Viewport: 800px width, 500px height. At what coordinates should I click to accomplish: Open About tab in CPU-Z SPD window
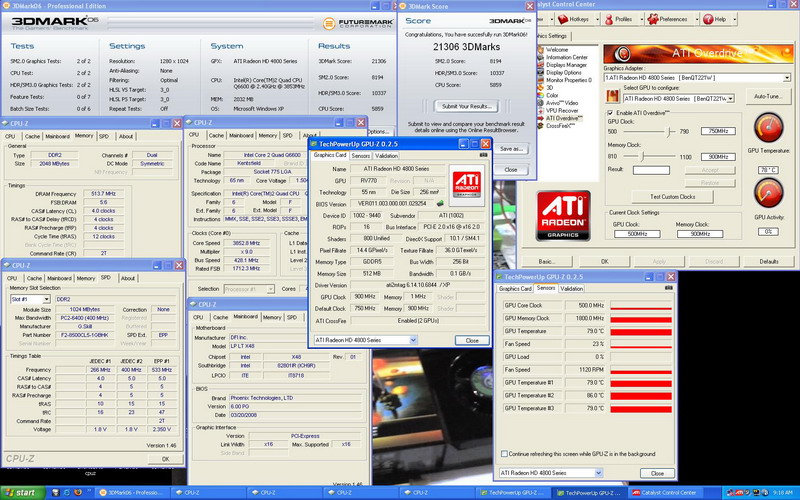[128, 279]
